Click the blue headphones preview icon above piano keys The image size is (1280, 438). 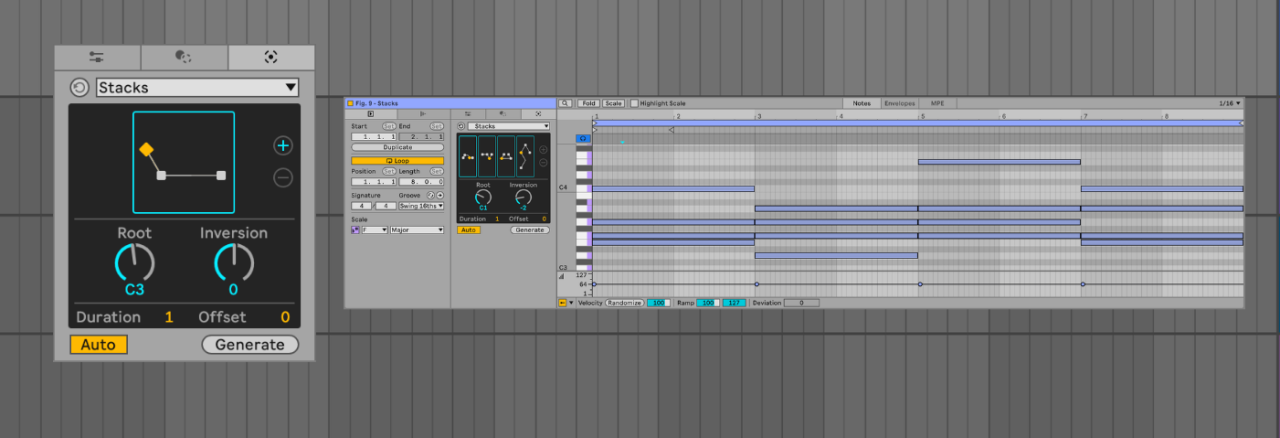[583, 139]
